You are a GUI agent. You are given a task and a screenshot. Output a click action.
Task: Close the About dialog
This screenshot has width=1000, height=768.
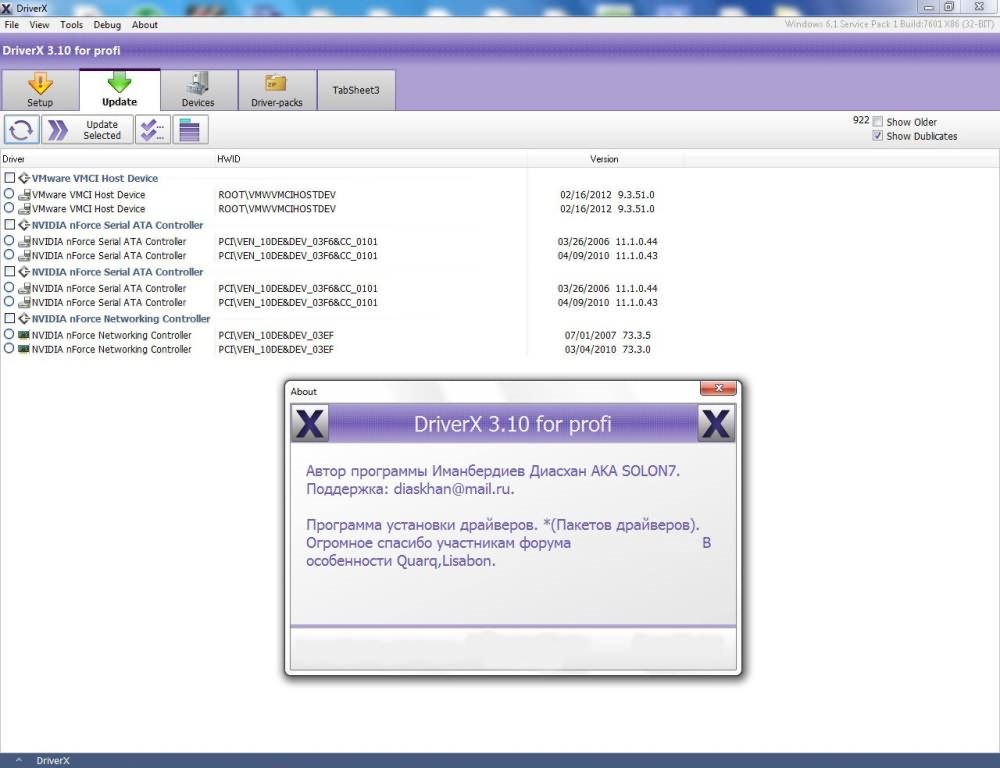(x=718, y=388)
